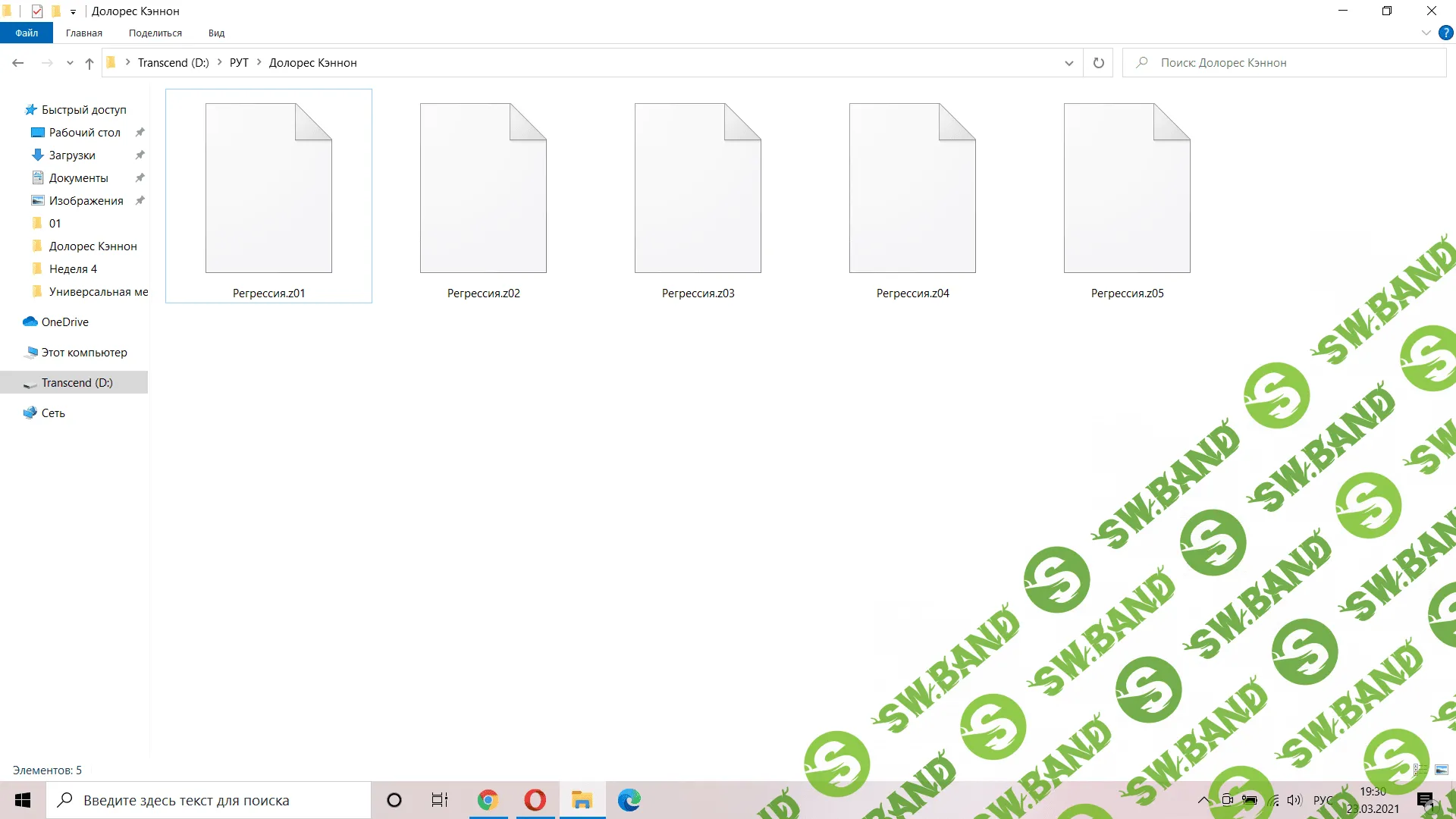Viewport: 1456px width, 819px height.
Task: Switch to large thumbnails view icon
Action: click(x=1442, y=770)
